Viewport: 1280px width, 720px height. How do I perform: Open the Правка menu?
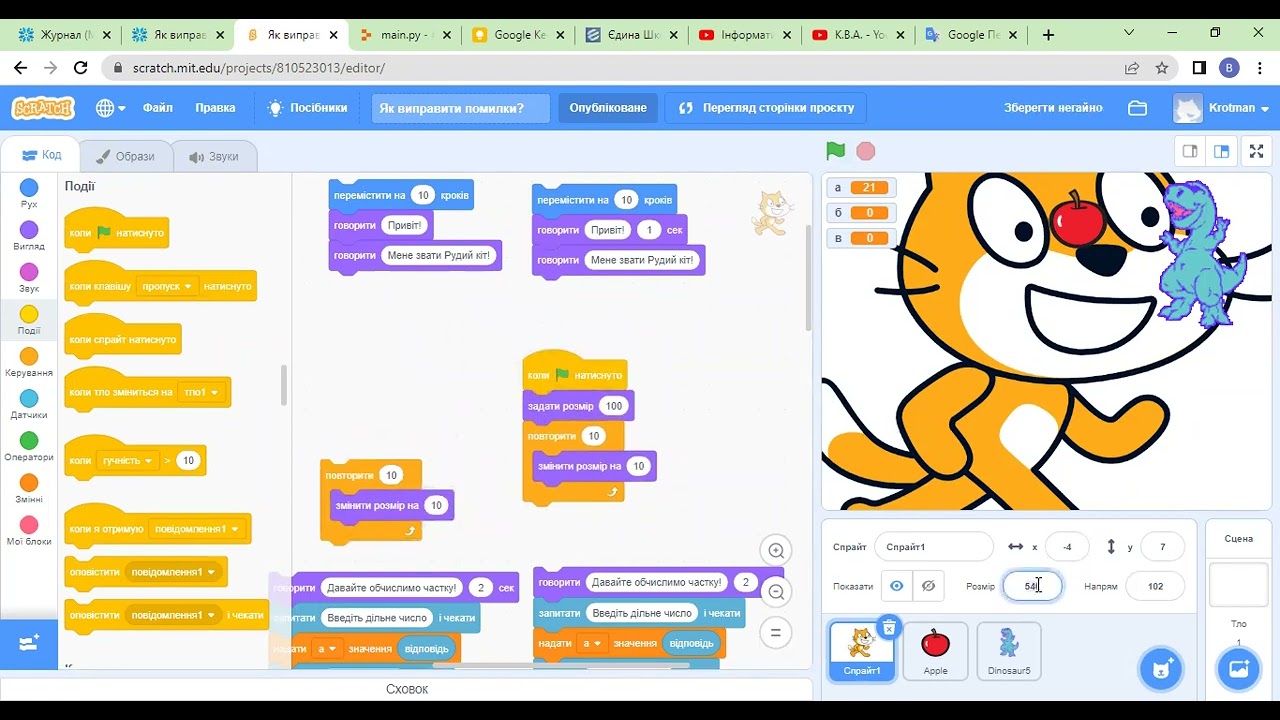[x=215, y=107]
